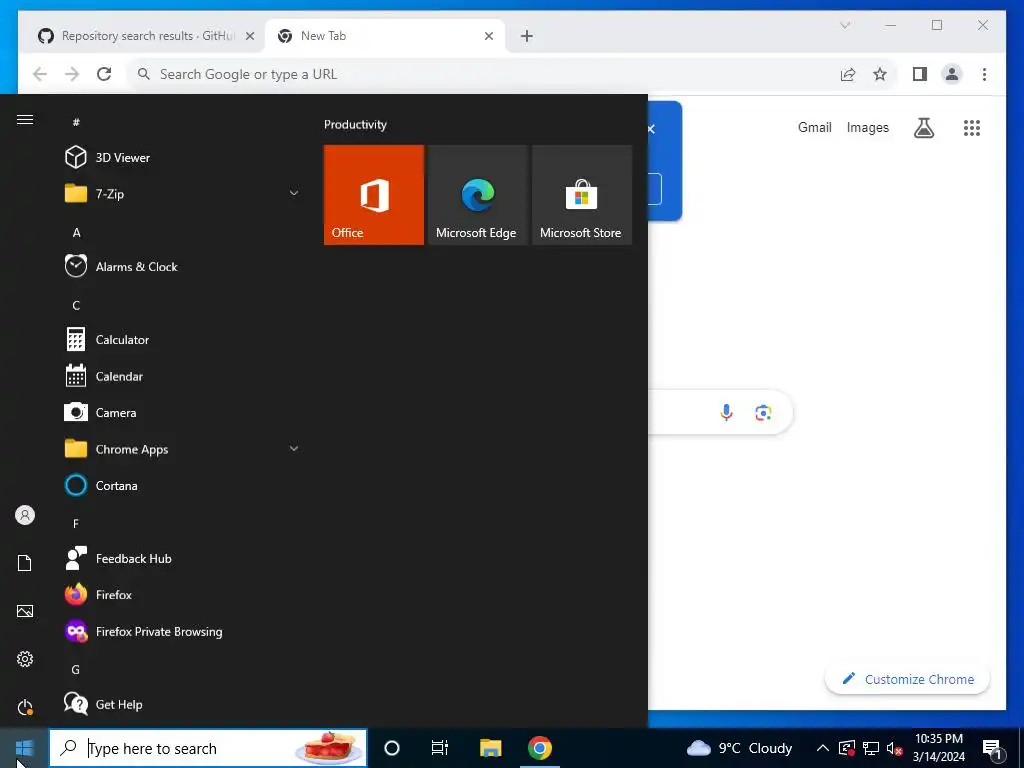Viewport: 1024px width, 768px height.
Task: Click the Chrome address bar
Action: pos(483,74)
